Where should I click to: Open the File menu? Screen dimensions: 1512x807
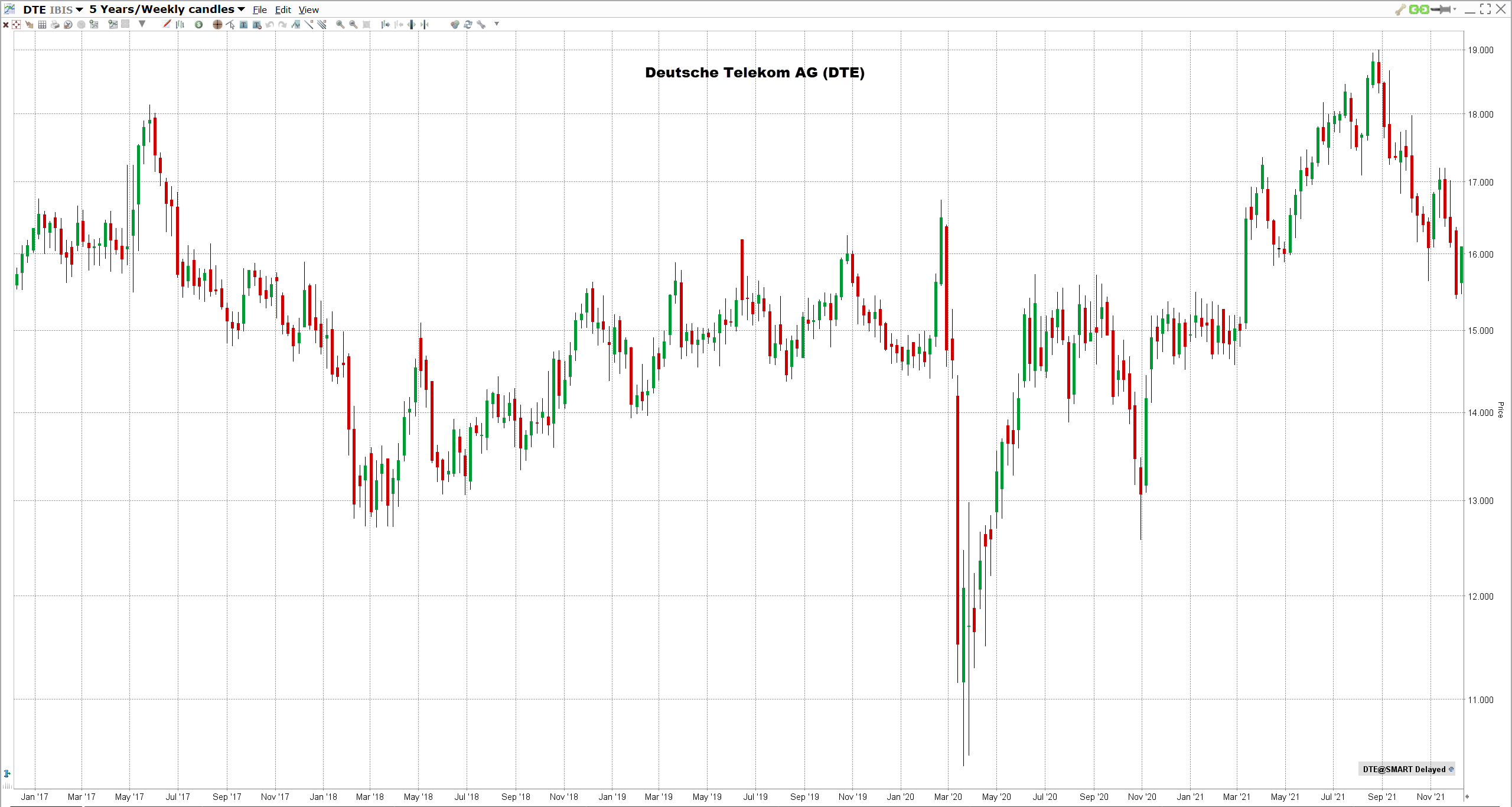[260, 10]
